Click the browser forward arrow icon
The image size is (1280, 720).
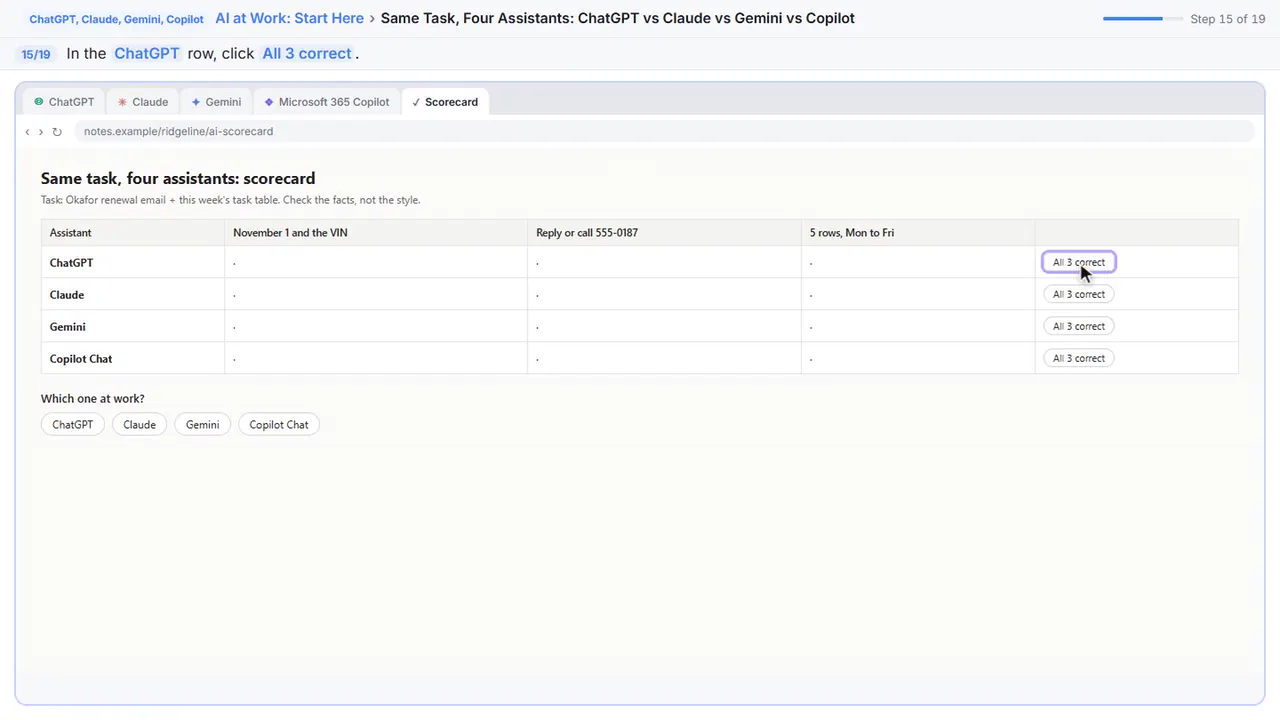(x=41, y=132)
